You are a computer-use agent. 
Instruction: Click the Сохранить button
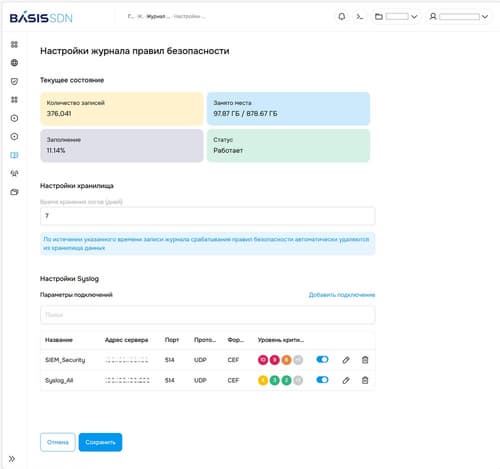pos(100,442)
